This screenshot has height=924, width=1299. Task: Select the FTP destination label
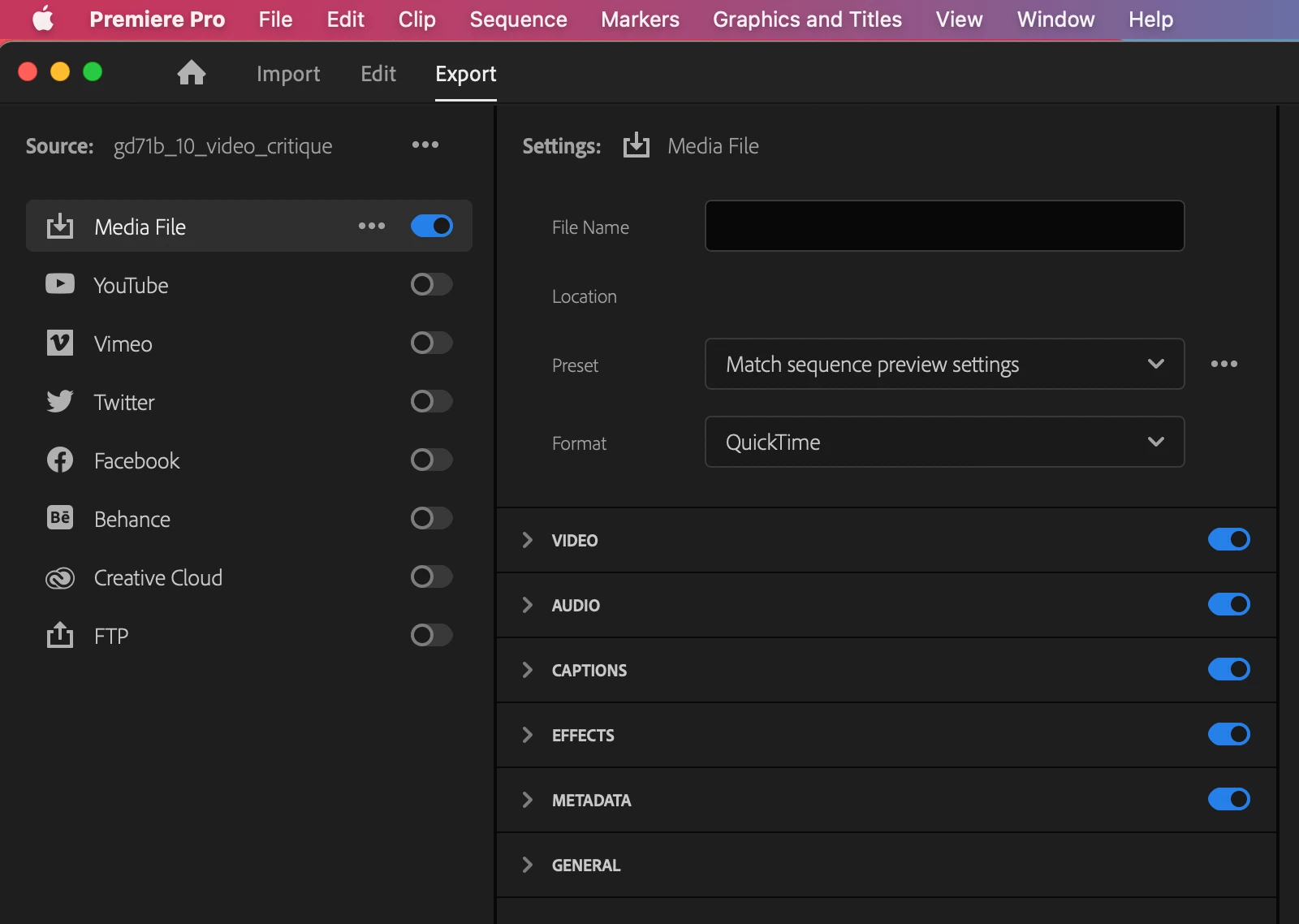(111, 636)
